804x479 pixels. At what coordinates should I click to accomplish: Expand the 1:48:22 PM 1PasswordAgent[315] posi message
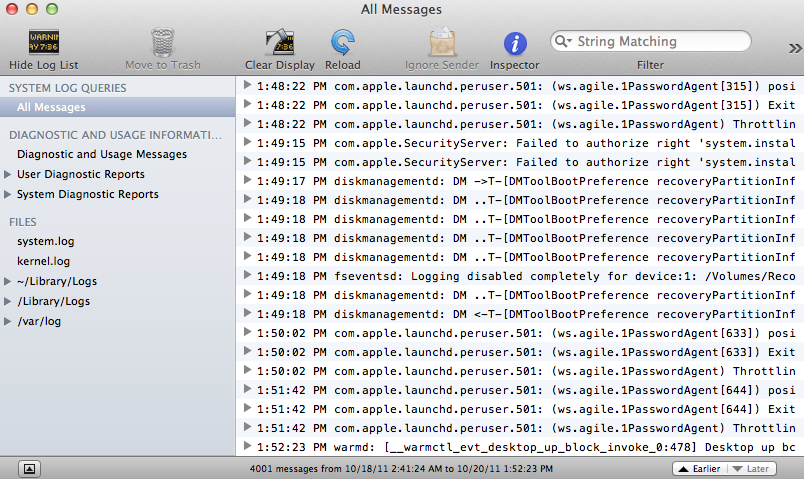(x=247, y=86)
